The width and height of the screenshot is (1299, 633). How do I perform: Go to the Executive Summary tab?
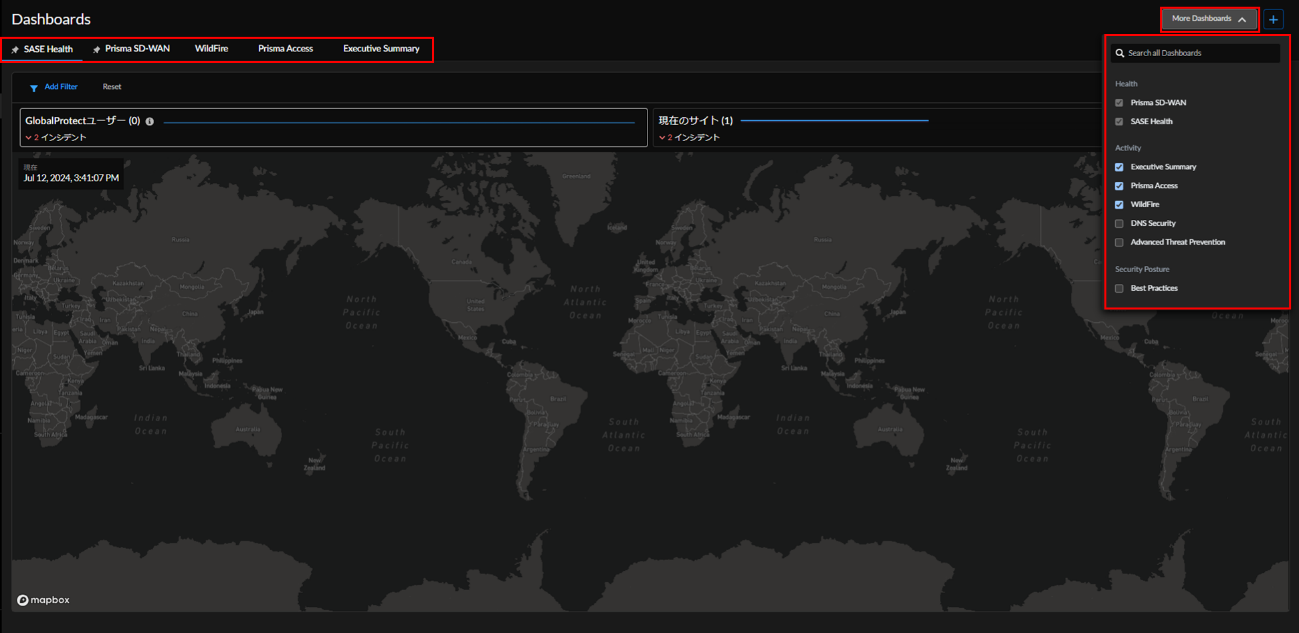pyautogui.click(x=381, y=49)
